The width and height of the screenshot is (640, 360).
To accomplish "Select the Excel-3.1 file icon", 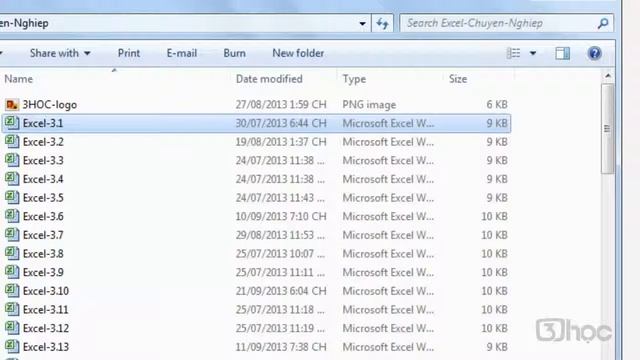I will pyautogui.click(x=12, y=123).
